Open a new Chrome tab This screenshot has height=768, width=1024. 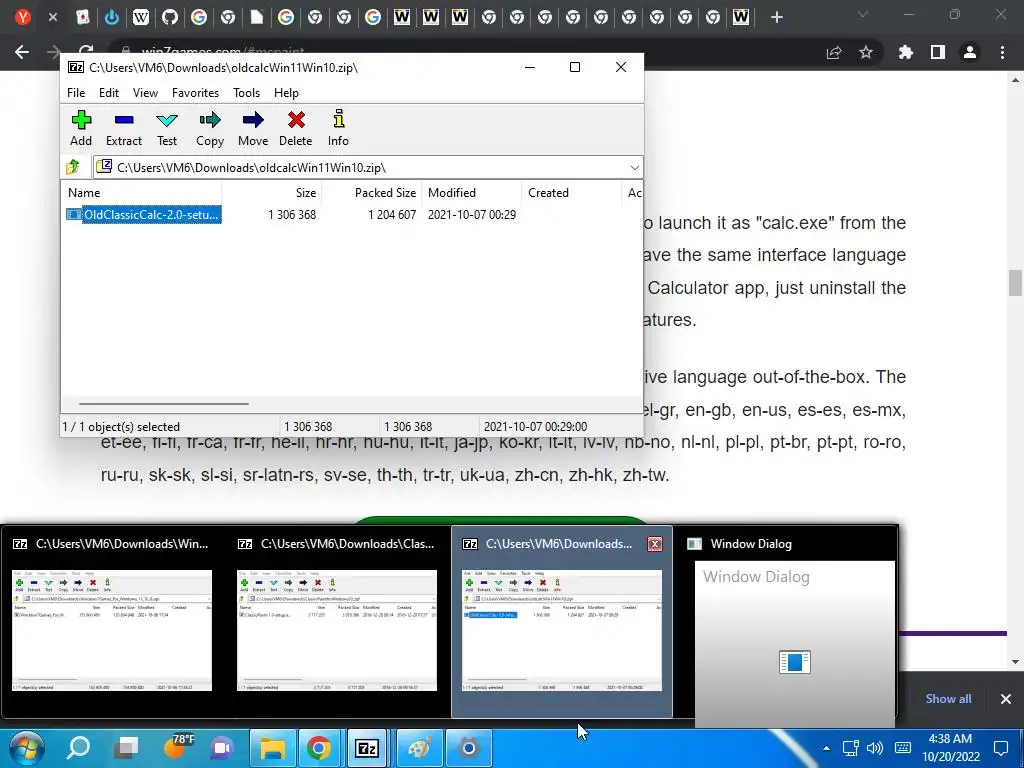click(776, 18)
